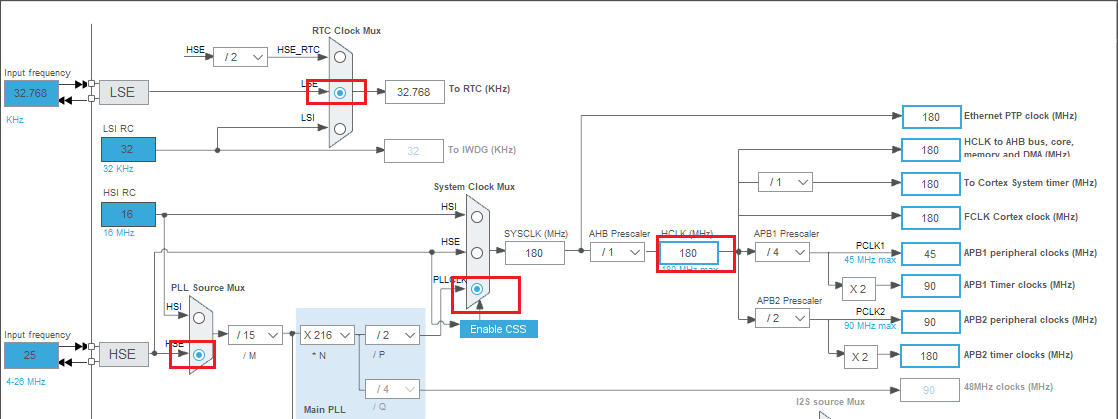
Task: Edit the 25 MHz HSE input frequency
Action: click(x=31, y=356)
